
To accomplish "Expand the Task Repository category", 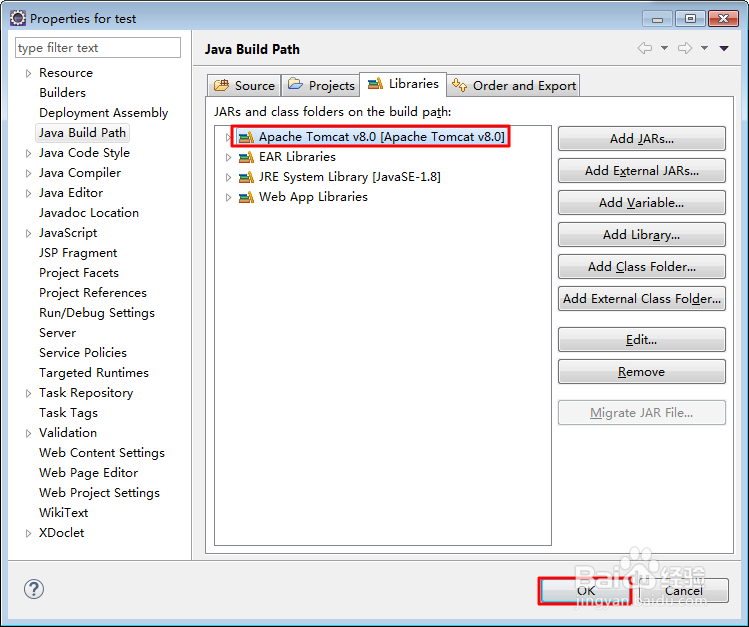I will (28, 393).
